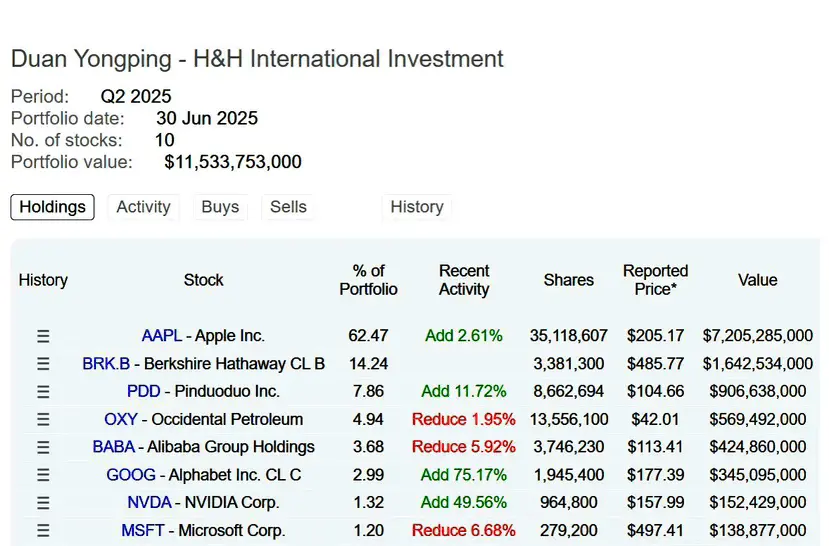The image size is (829, 546).
Task: Click the $345,095,000 value cell
Action: (758, 475)
